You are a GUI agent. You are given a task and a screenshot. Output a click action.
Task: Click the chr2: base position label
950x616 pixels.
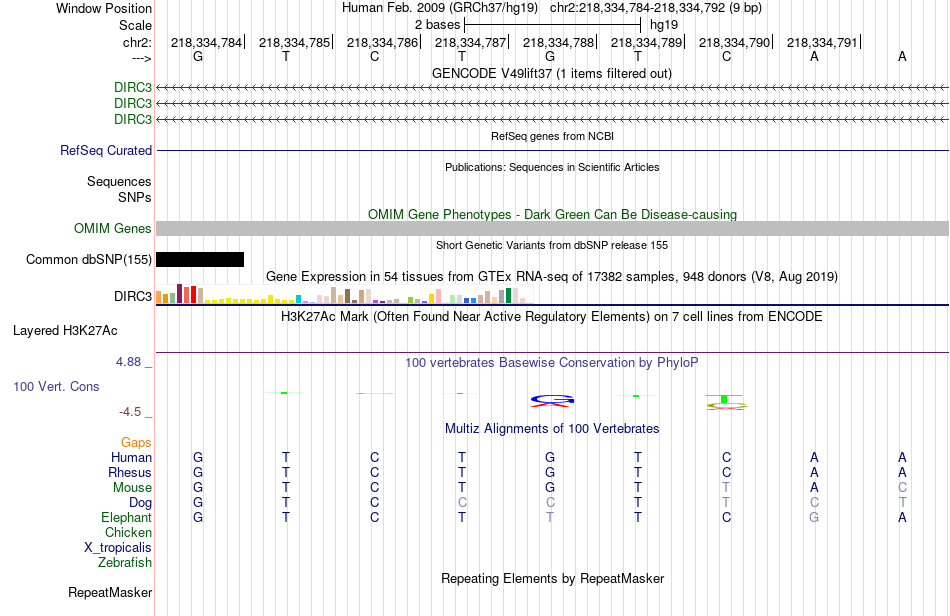pos(138,42)
